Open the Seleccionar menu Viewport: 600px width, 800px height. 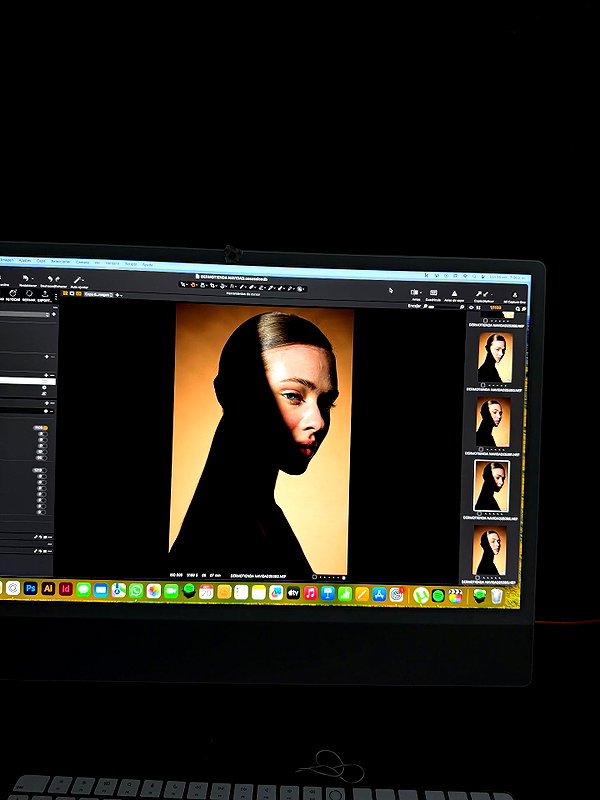[60, 262]
